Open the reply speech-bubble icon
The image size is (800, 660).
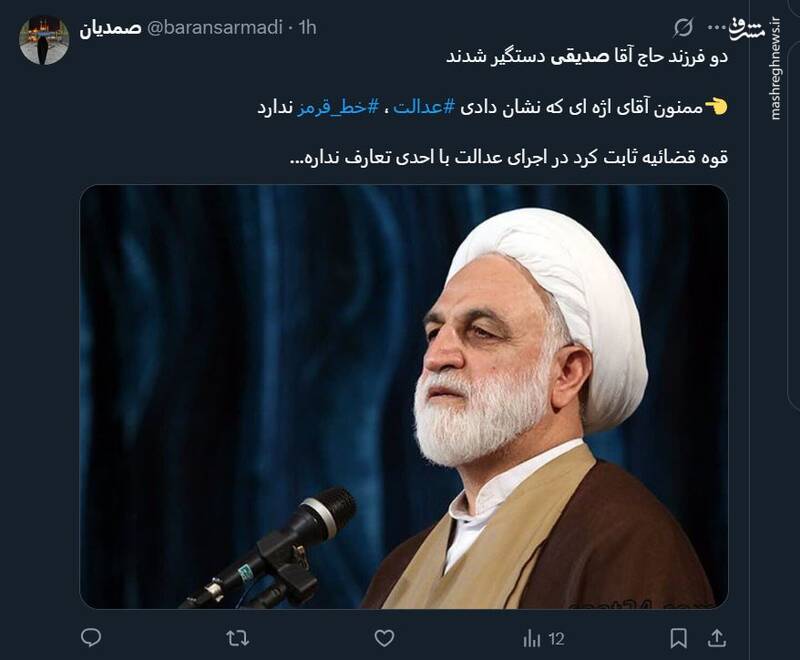(91, 638)
